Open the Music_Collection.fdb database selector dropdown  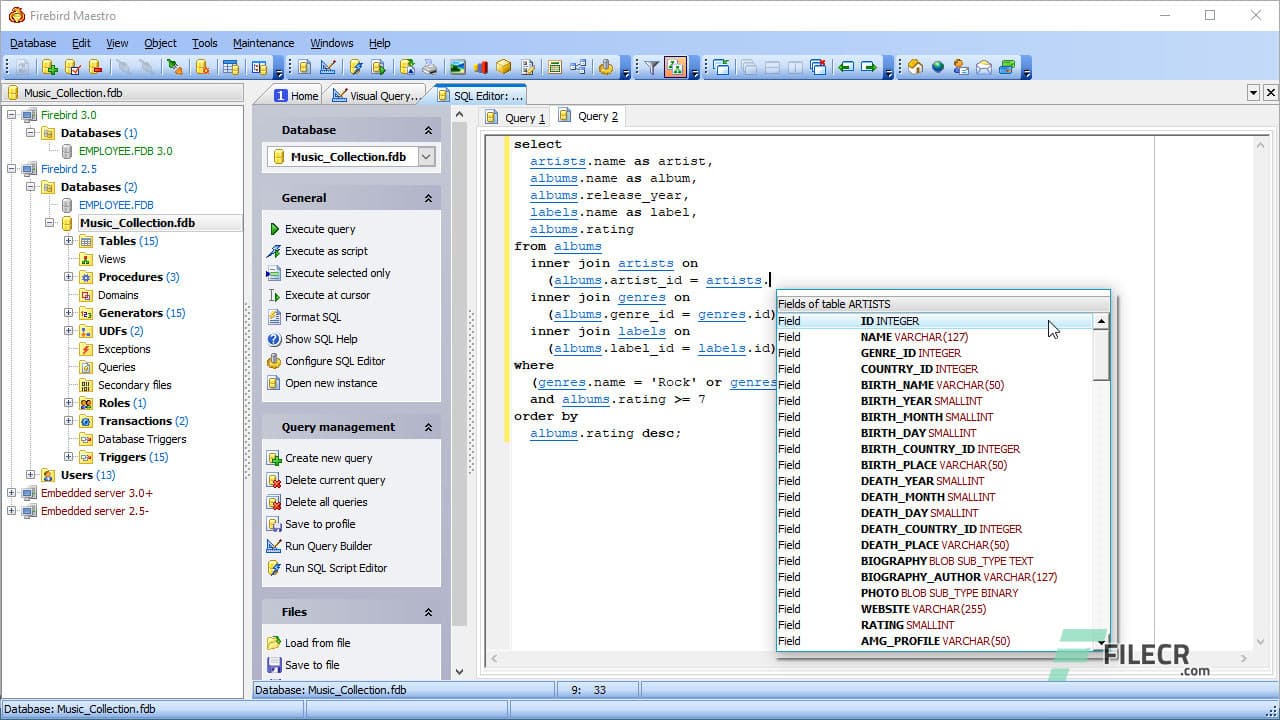[x=425, y=156]
